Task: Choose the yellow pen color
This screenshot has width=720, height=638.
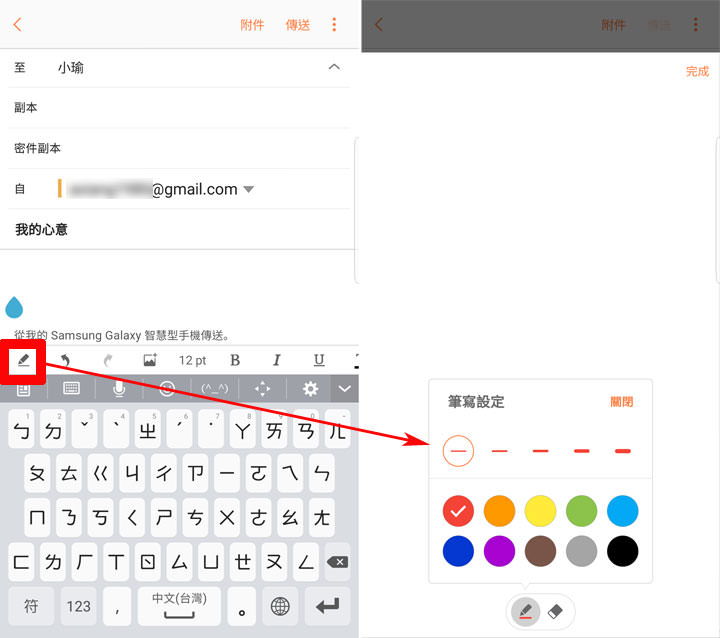Action: coord(540,511)
